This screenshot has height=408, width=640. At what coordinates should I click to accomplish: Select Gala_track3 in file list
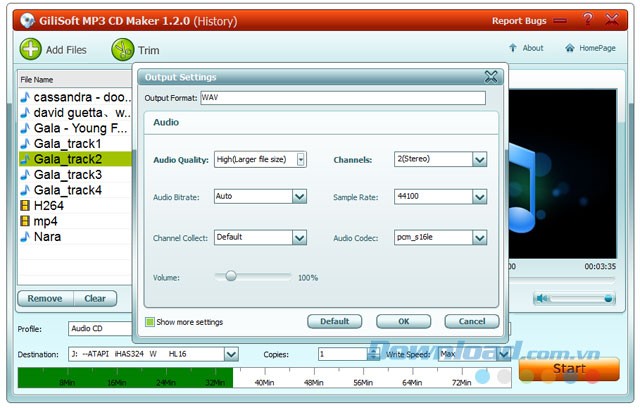(67, 175)
